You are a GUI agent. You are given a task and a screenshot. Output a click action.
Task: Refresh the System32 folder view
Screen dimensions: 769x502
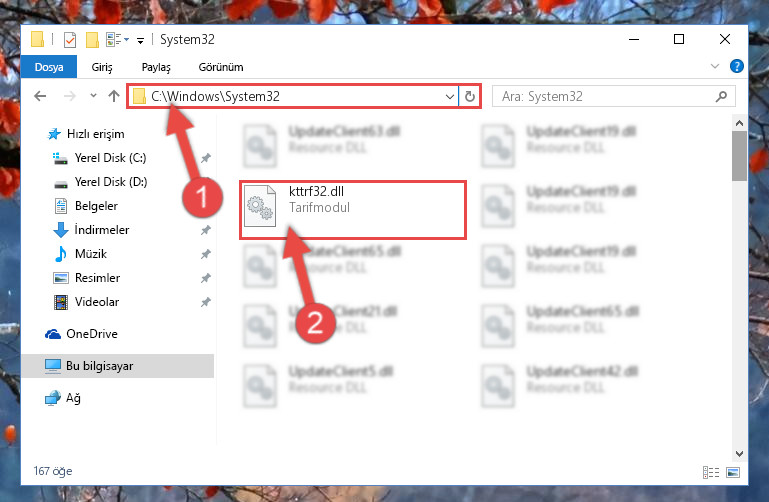coord(469,97)
